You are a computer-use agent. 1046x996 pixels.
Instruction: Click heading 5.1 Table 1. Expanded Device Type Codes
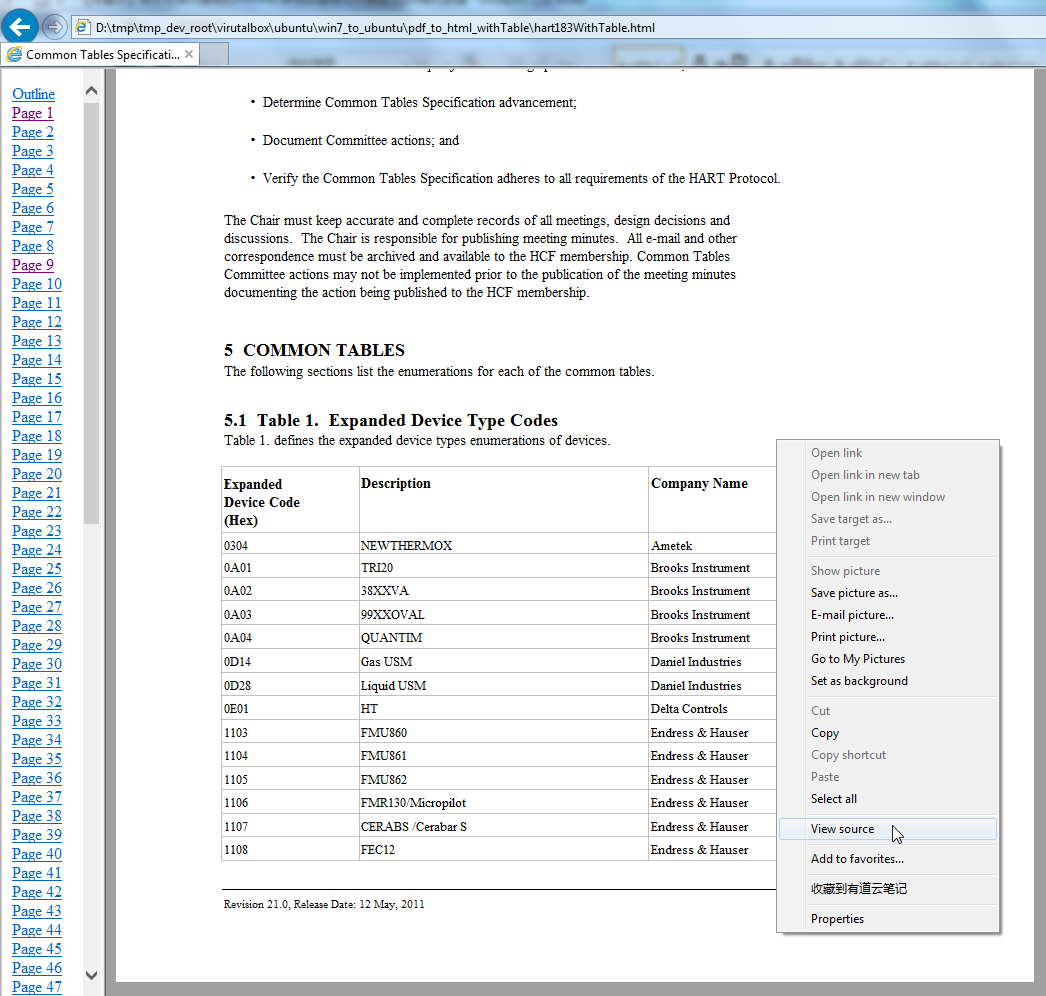(391, 420)
